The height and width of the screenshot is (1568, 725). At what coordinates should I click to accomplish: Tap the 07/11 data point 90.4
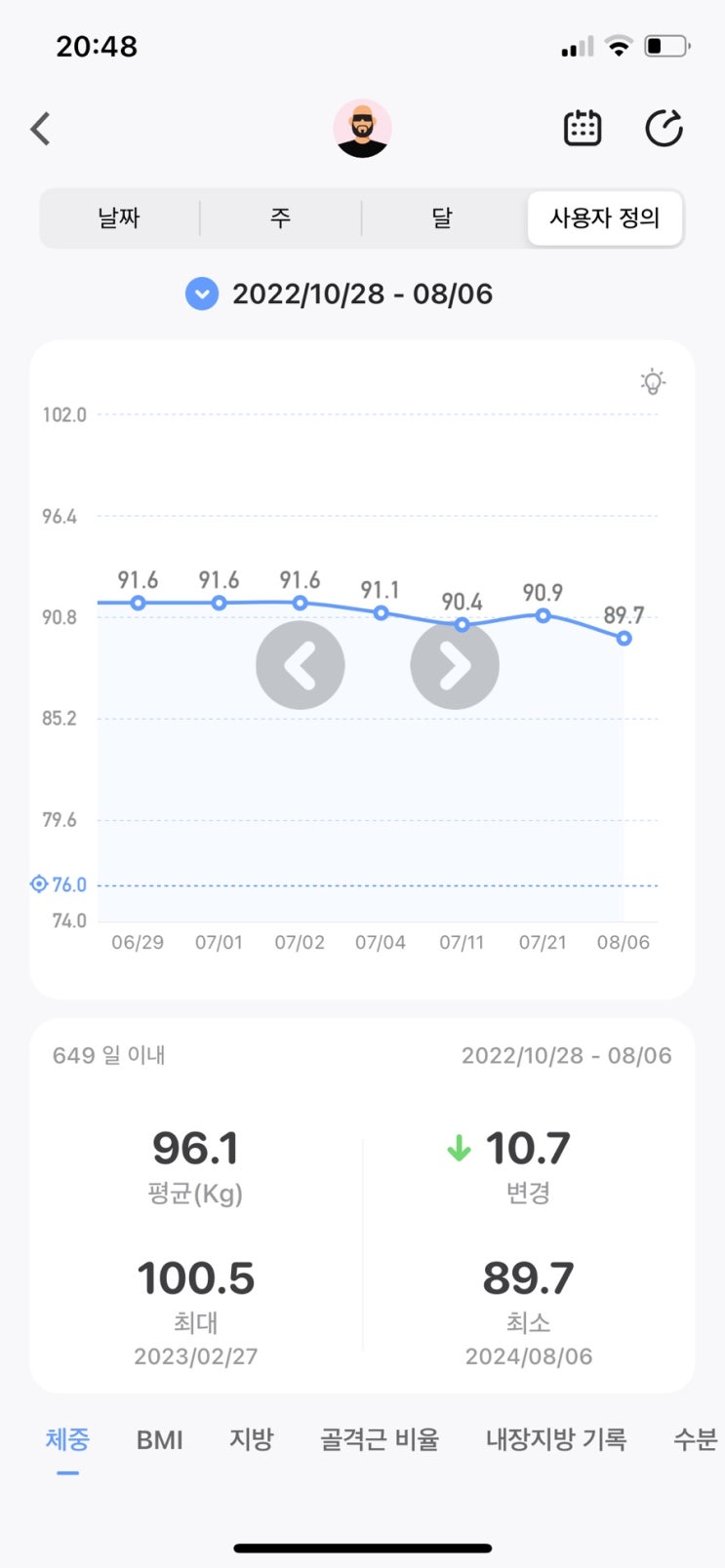(462, 625)
